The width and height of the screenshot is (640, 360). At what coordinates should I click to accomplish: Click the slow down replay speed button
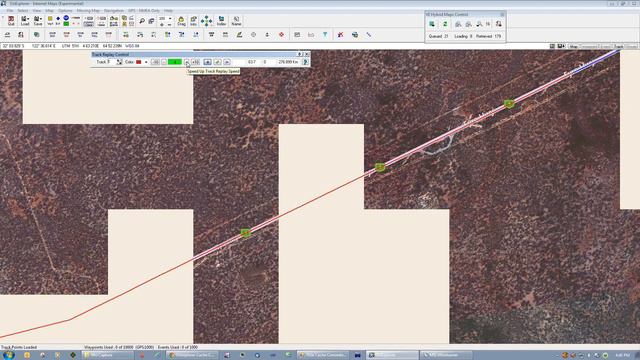(x=164, y=62)
